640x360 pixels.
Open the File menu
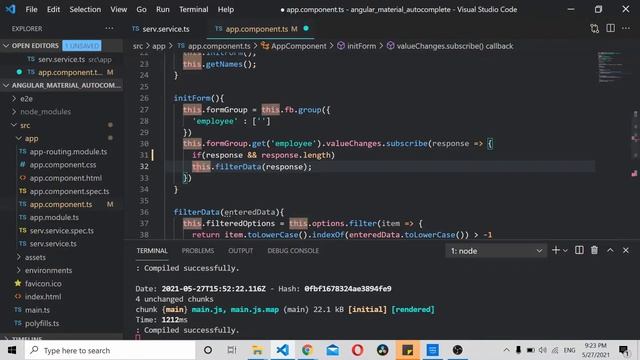[31, 9]
